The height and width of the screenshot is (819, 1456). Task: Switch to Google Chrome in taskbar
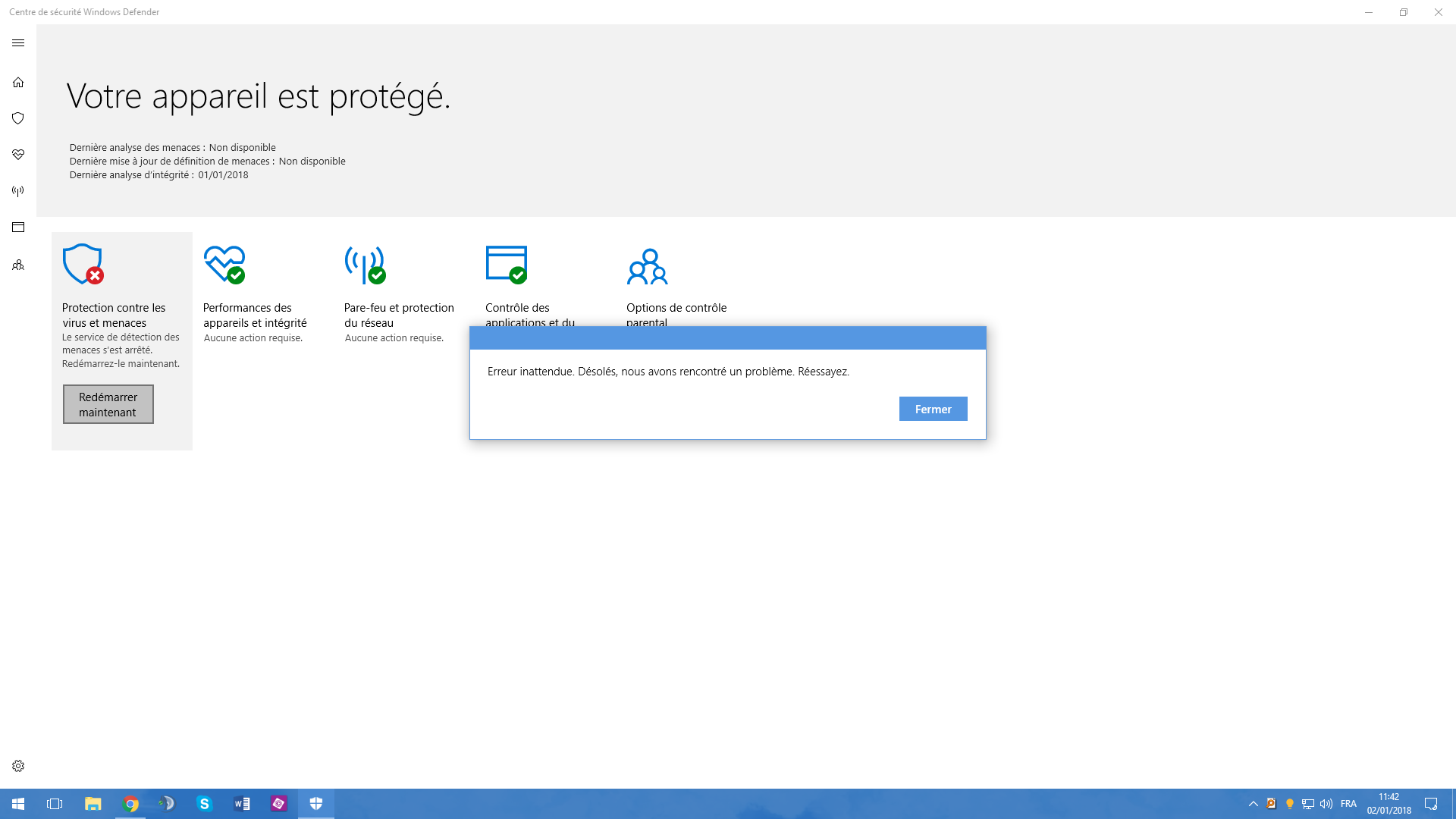tap(131, 804)
